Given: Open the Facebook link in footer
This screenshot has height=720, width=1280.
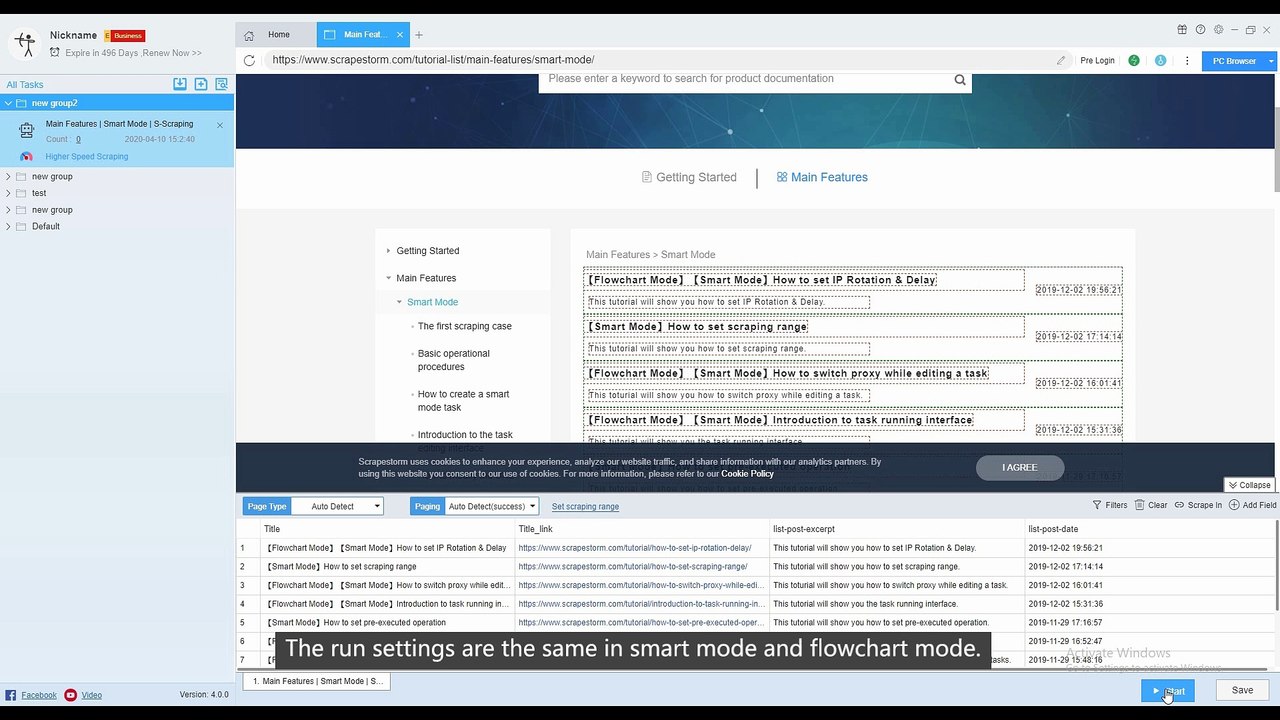Looking at the screenshot, I should 39,695.
